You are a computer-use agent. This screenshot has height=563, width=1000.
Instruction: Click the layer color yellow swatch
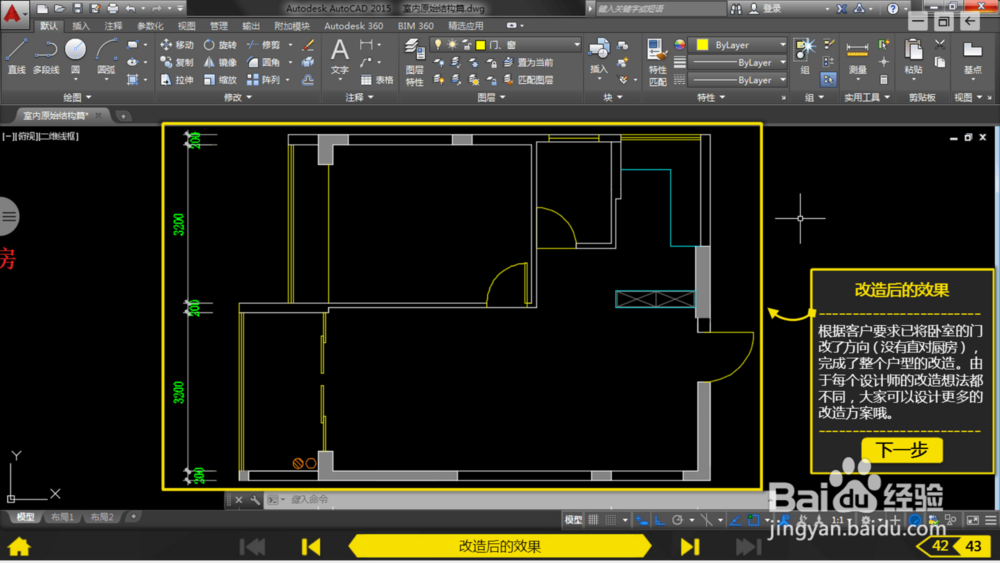point(480,45)
